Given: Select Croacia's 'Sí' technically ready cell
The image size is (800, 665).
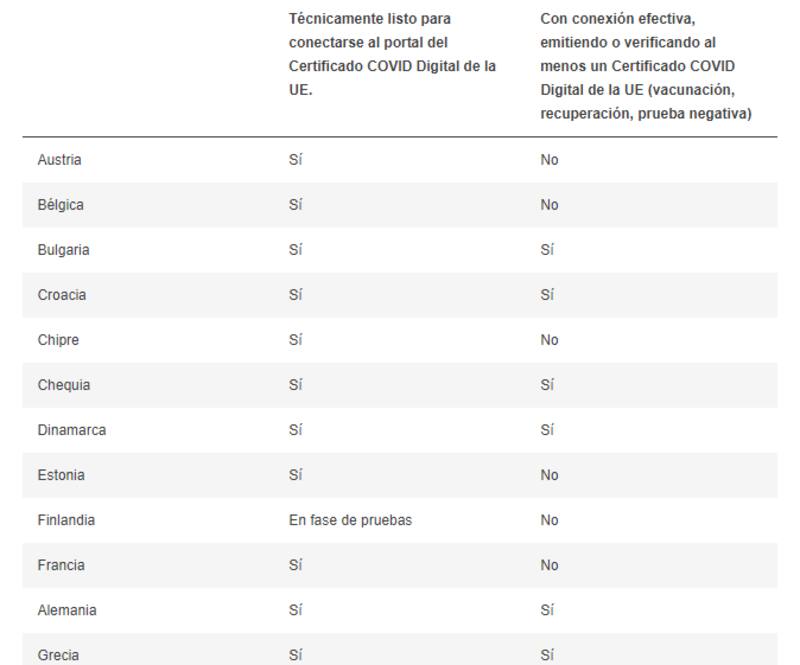Looking at the screenshot, I should 296,295.
